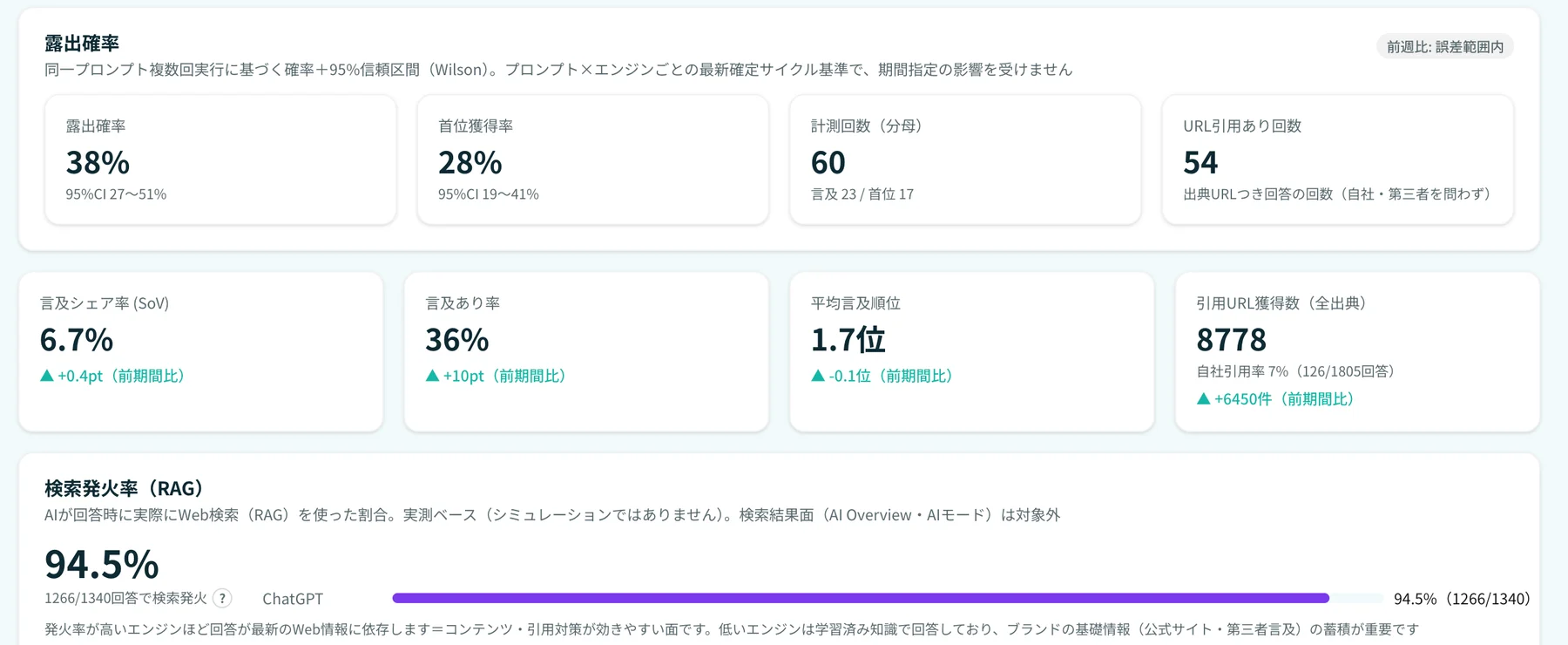Screen dimensions: 1568x645
Task: Click the 94.5%(1266/1340) bar label
Action: [x=1463, y=599]
